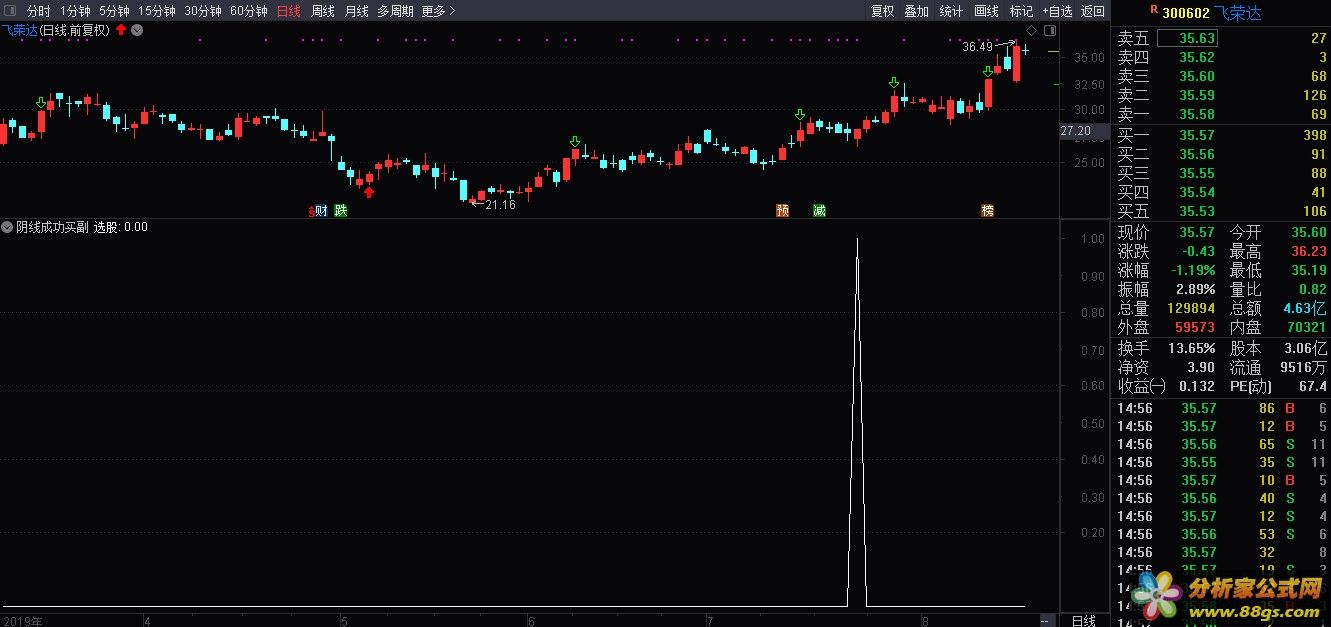Click the 阴线成功买副 indicator label

[52, 227]
